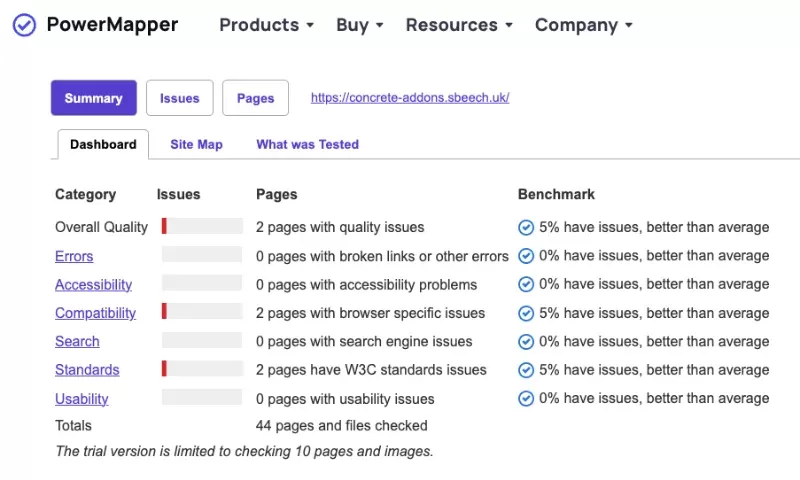Select the Dashboard tab
This screenshot has height=480, width=800.
click(103, 144)
